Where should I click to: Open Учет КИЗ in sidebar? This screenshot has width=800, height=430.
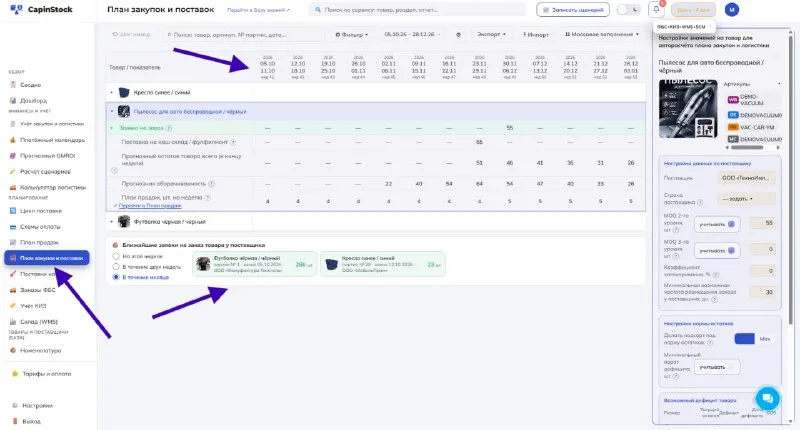pos(33,306)
